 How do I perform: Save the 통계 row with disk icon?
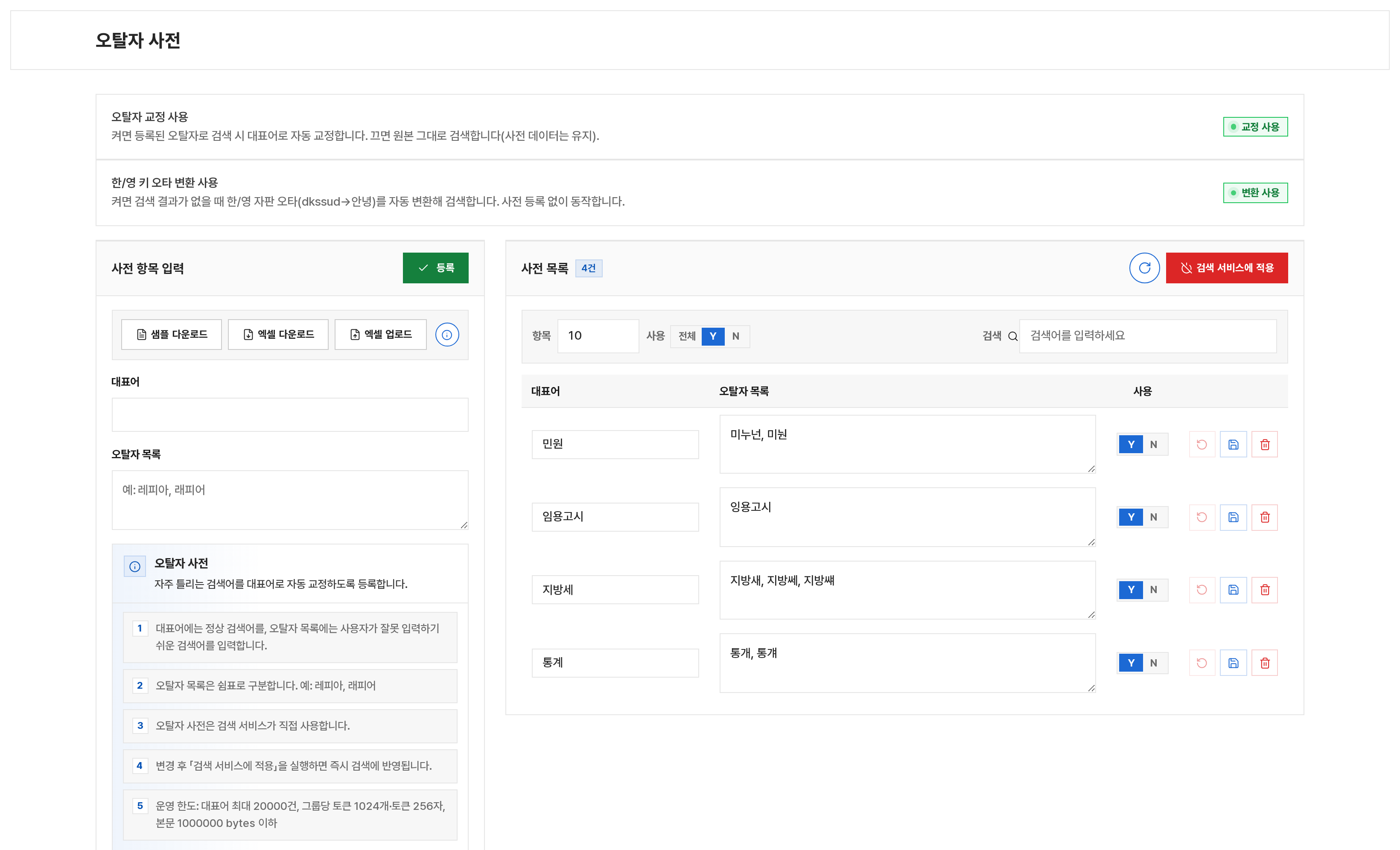pyautogui.click(x=1233, y=663)
